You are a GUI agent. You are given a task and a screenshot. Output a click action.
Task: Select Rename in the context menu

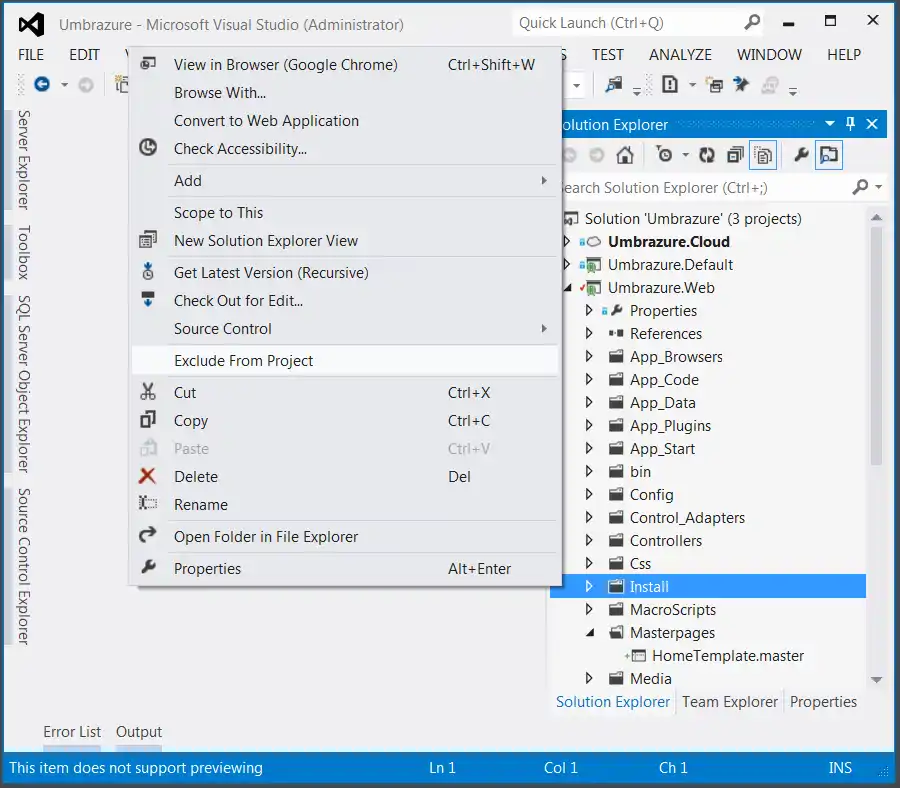point(345,505)
